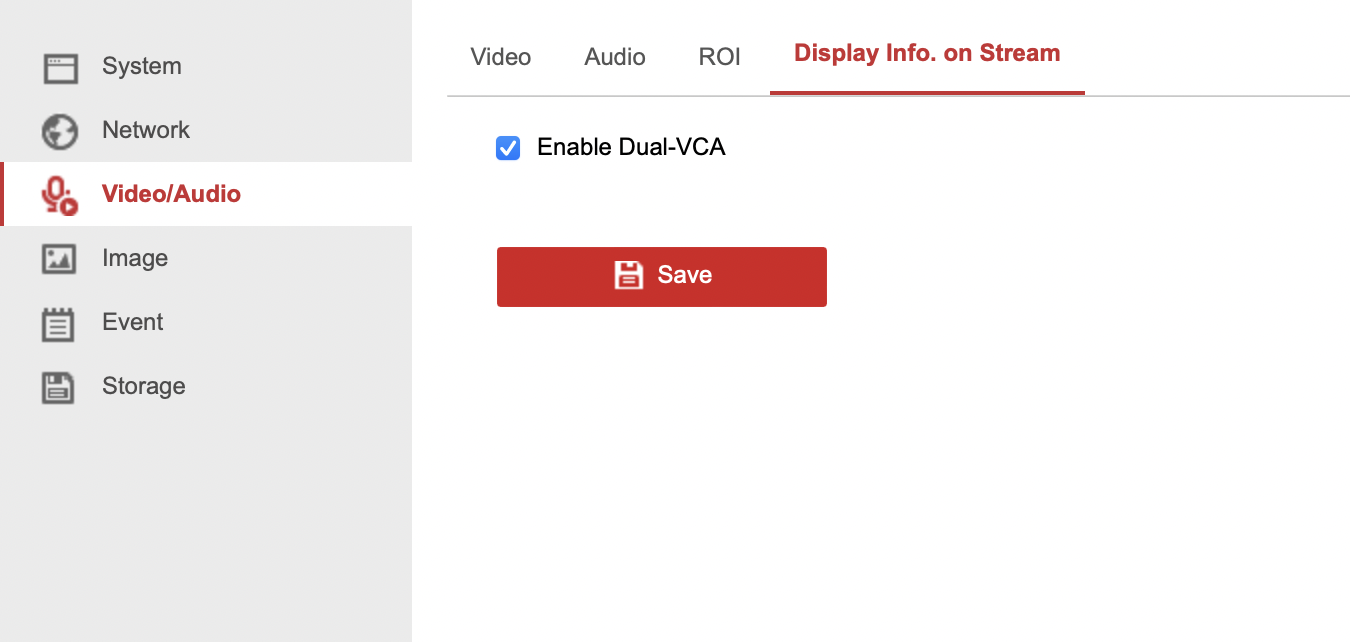
Task: Click the floppy disk icon inside Save button
Action: coord(628,276)
